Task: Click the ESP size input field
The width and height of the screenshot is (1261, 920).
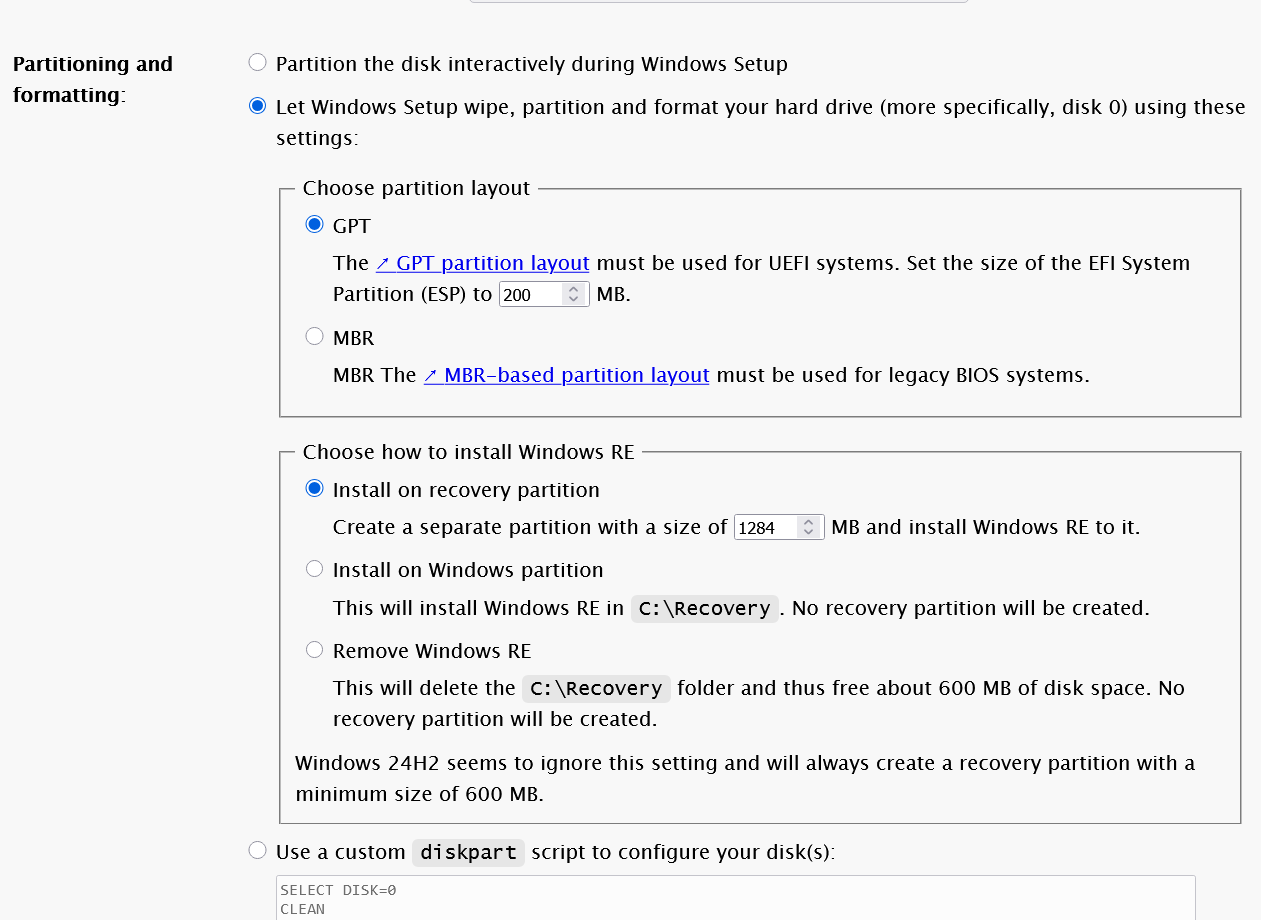Action: pos(530,295)
